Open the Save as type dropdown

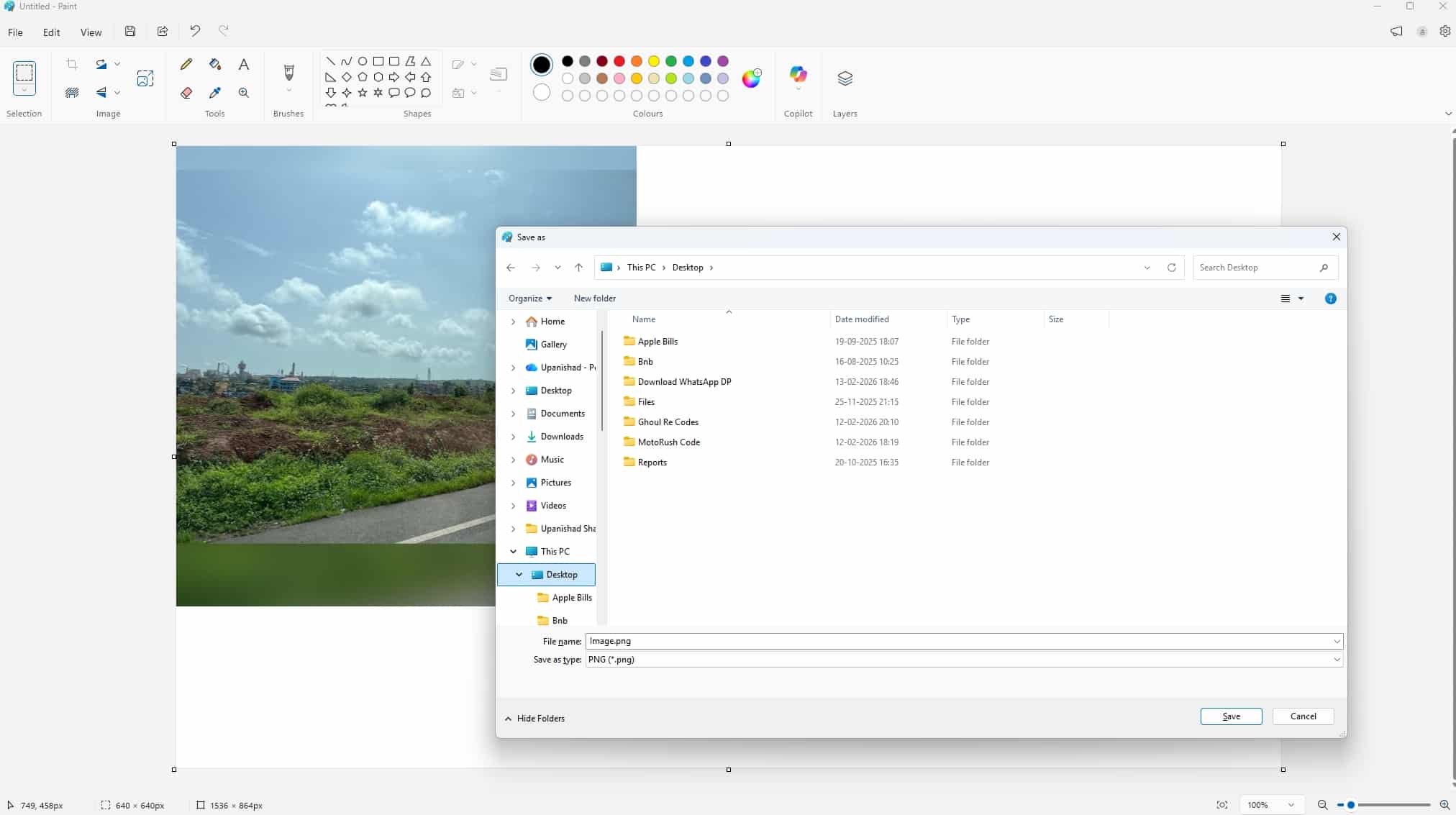pos(1335,659)
